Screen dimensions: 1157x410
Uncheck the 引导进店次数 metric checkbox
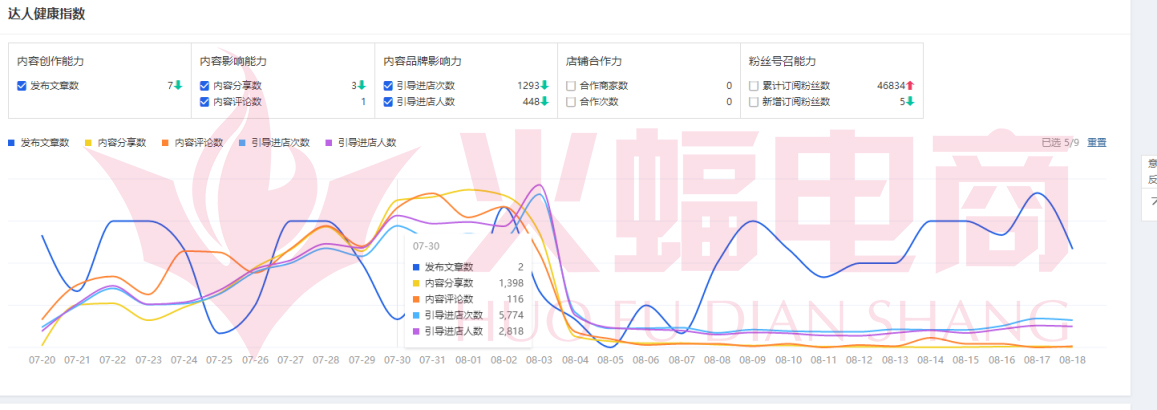tap(388, 86)
